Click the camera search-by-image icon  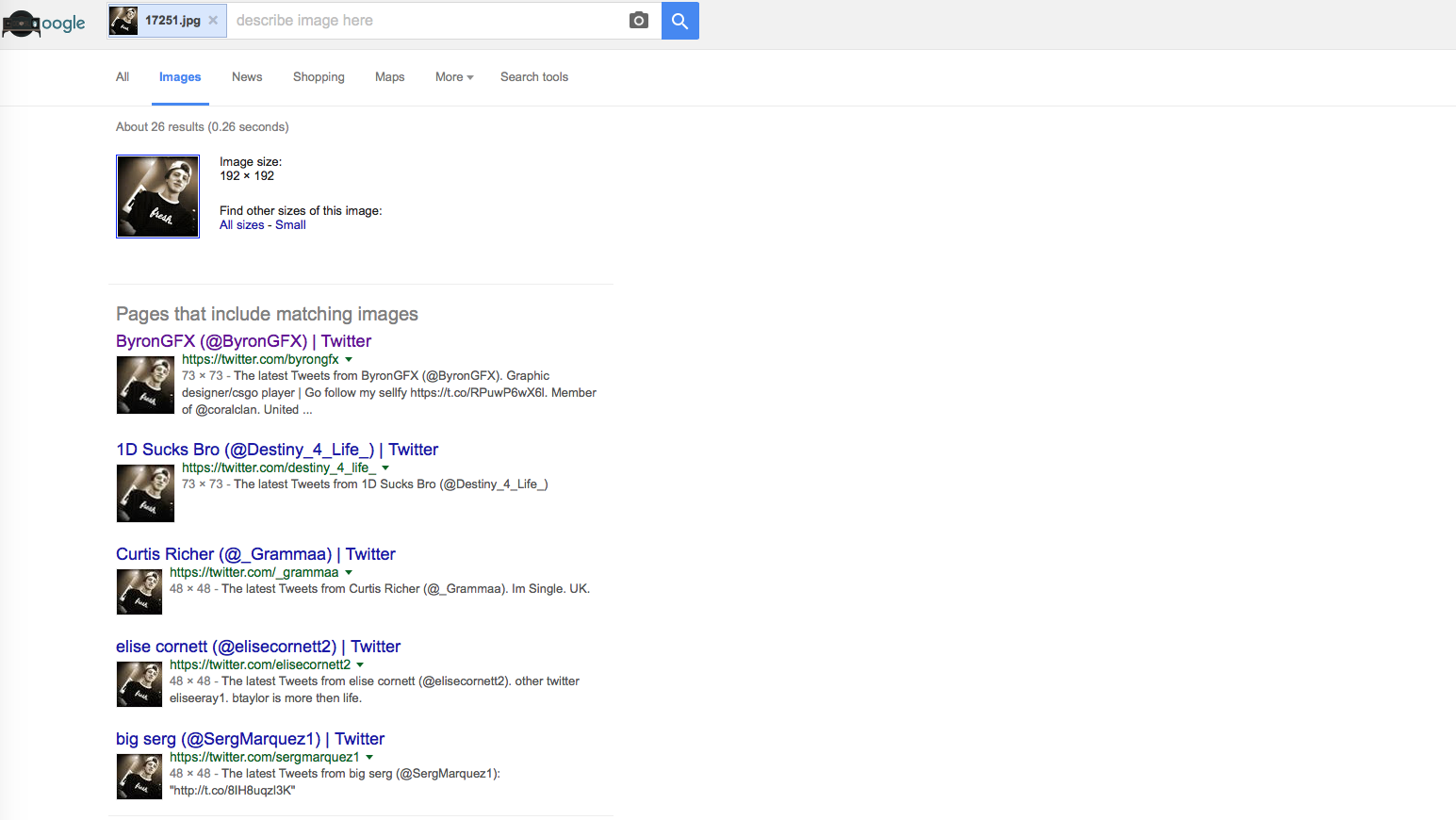(639, 21)
